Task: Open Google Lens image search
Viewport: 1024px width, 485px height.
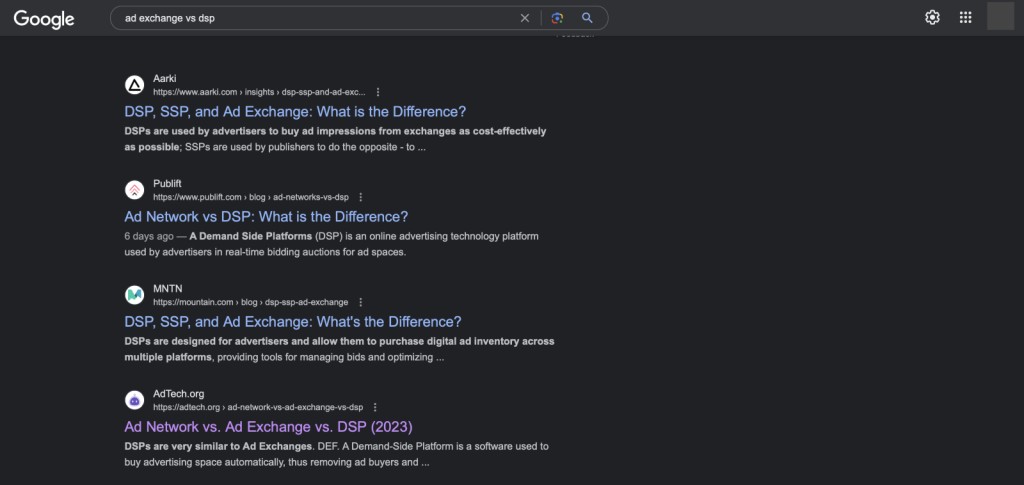Action: click(557, 18)
